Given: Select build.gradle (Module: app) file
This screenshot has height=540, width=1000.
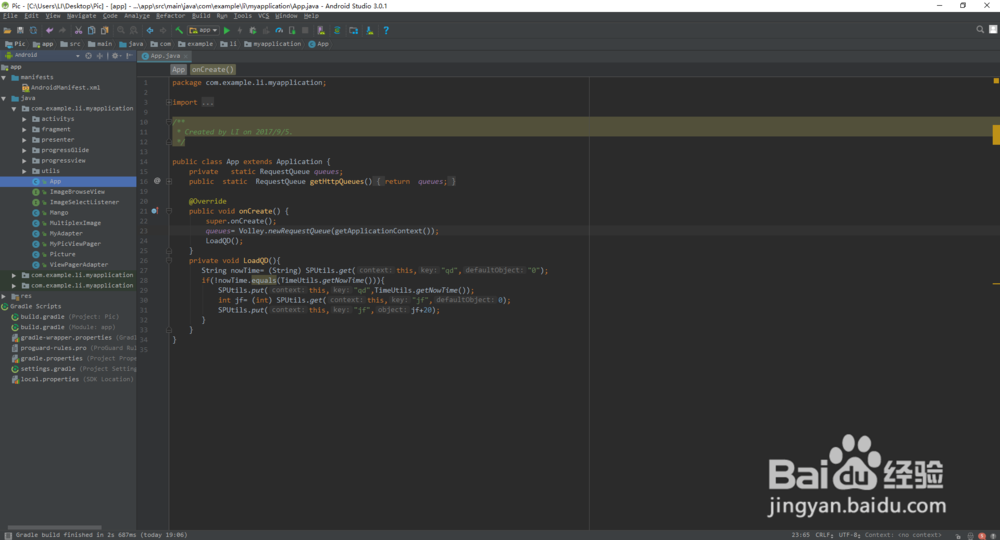Looking at the screenshot, I should tap(63, 327).
